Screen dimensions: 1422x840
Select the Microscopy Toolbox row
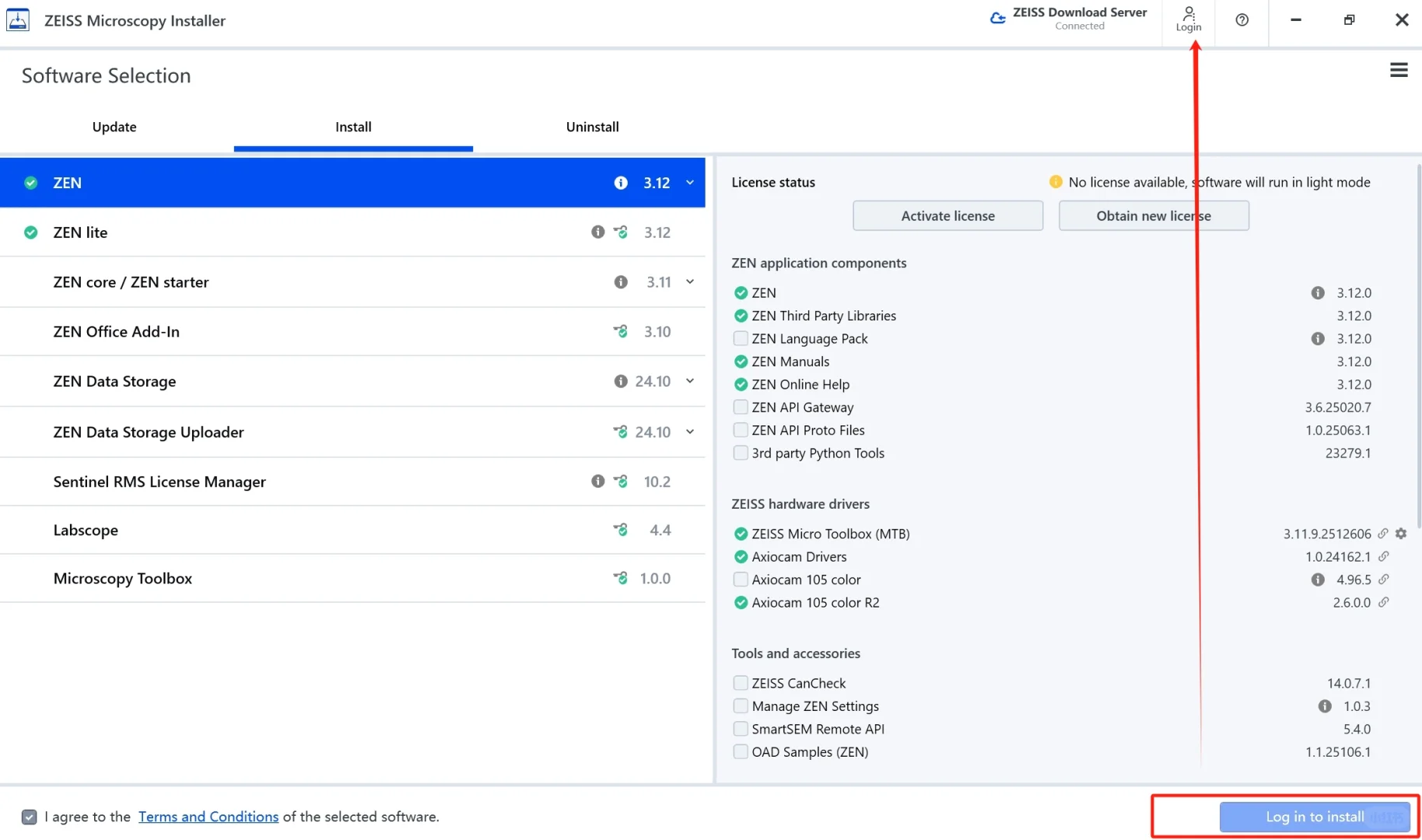pos(352,578)
